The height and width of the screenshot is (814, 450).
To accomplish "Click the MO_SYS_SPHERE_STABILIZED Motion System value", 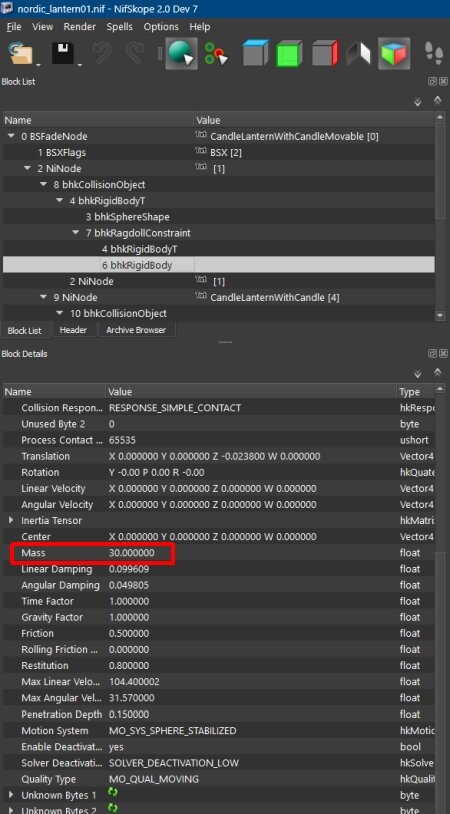I will [172, 730].
